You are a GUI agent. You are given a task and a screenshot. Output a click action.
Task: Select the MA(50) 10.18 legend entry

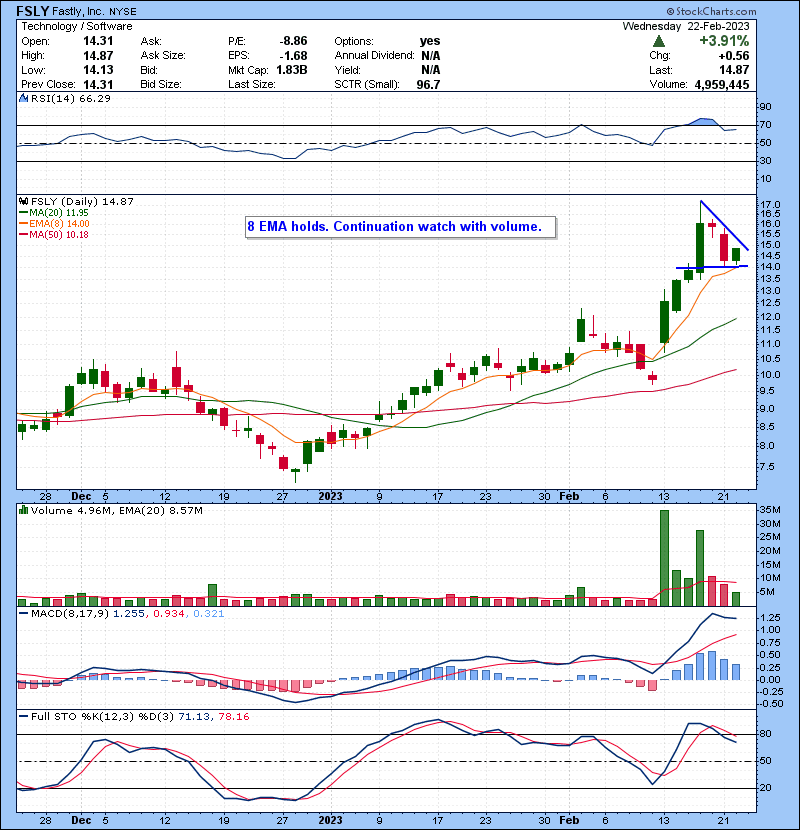pos(53,234)
